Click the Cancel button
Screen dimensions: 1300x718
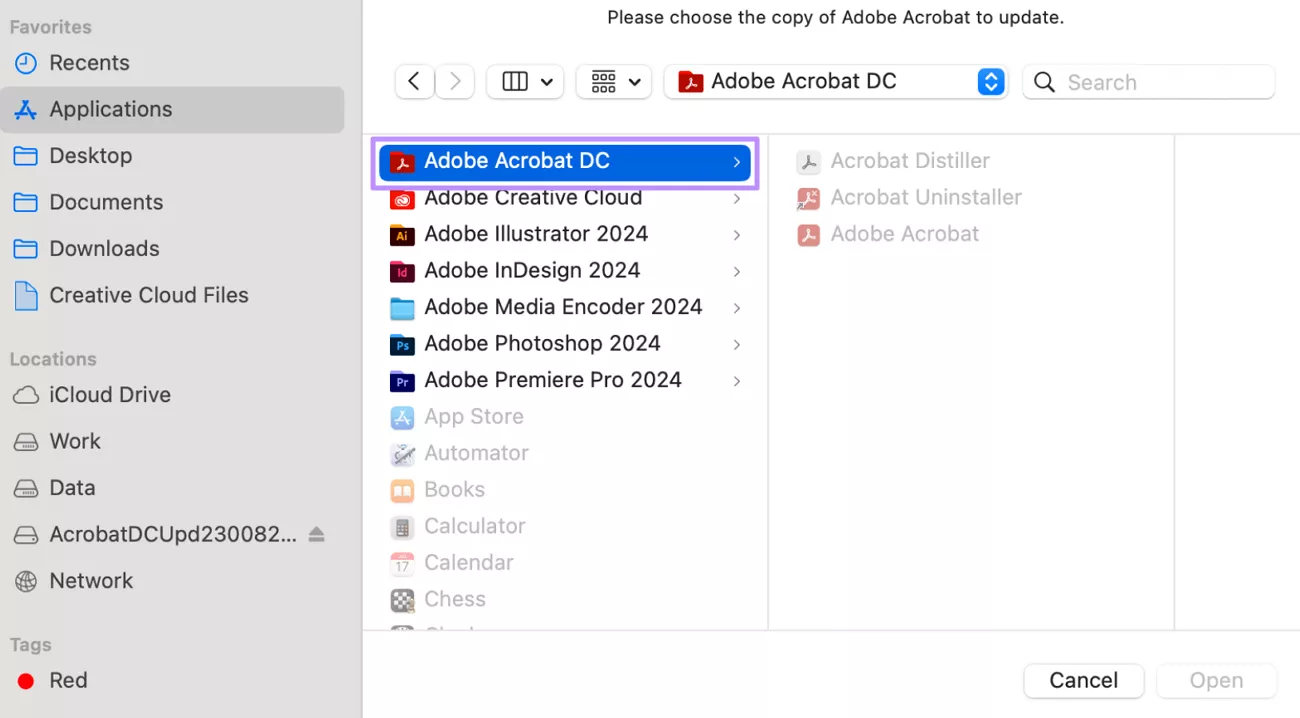(1083, 680)
